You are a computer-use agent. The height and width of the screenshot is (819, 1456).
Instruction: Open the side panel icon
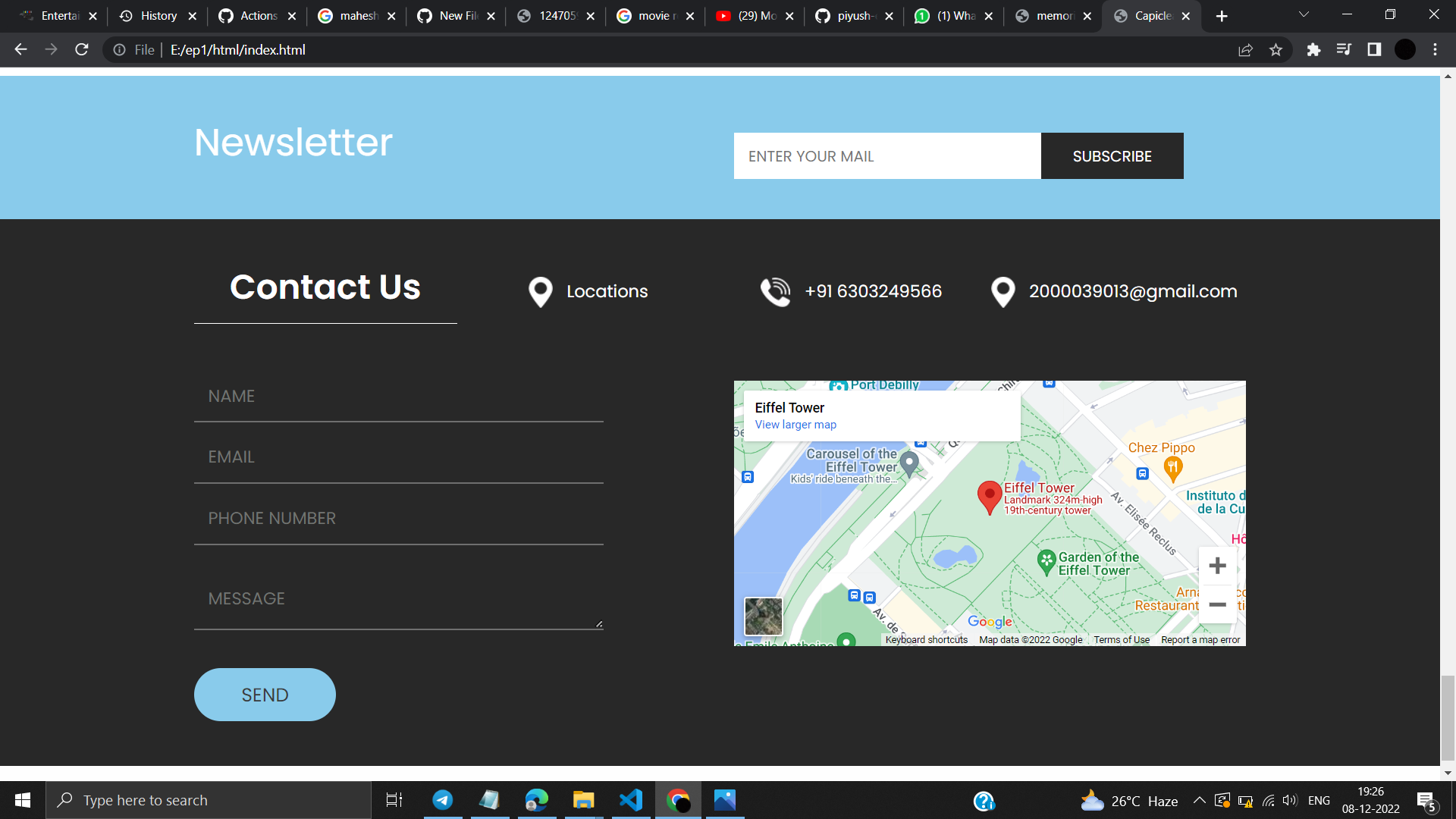[1374, 49]
